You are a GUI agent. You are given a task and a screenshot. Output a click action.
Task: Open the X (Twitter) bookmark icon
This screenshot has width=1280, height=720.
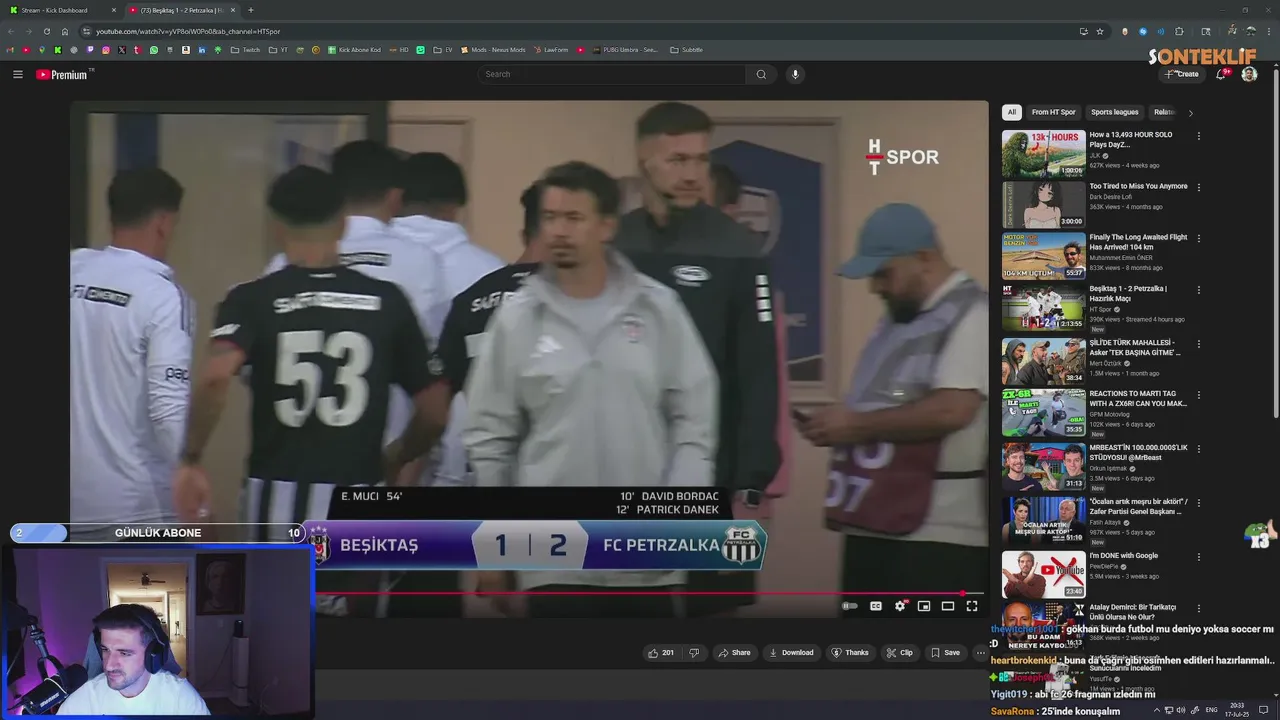coord(122,50)
